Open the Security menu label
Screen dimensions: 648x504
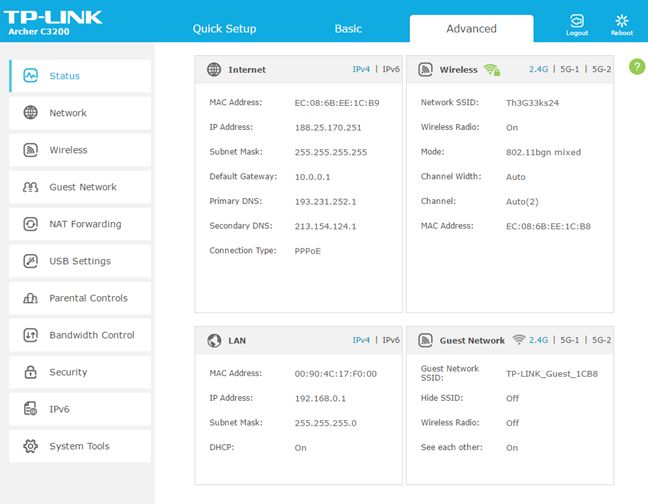pos(68,372)
